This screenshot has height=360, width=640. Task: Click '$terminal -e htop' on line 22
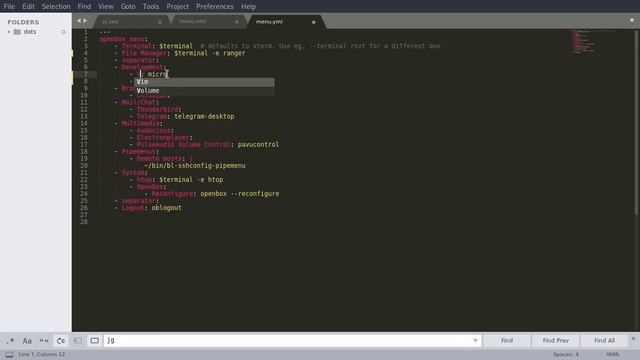click(x=191, y=180)
